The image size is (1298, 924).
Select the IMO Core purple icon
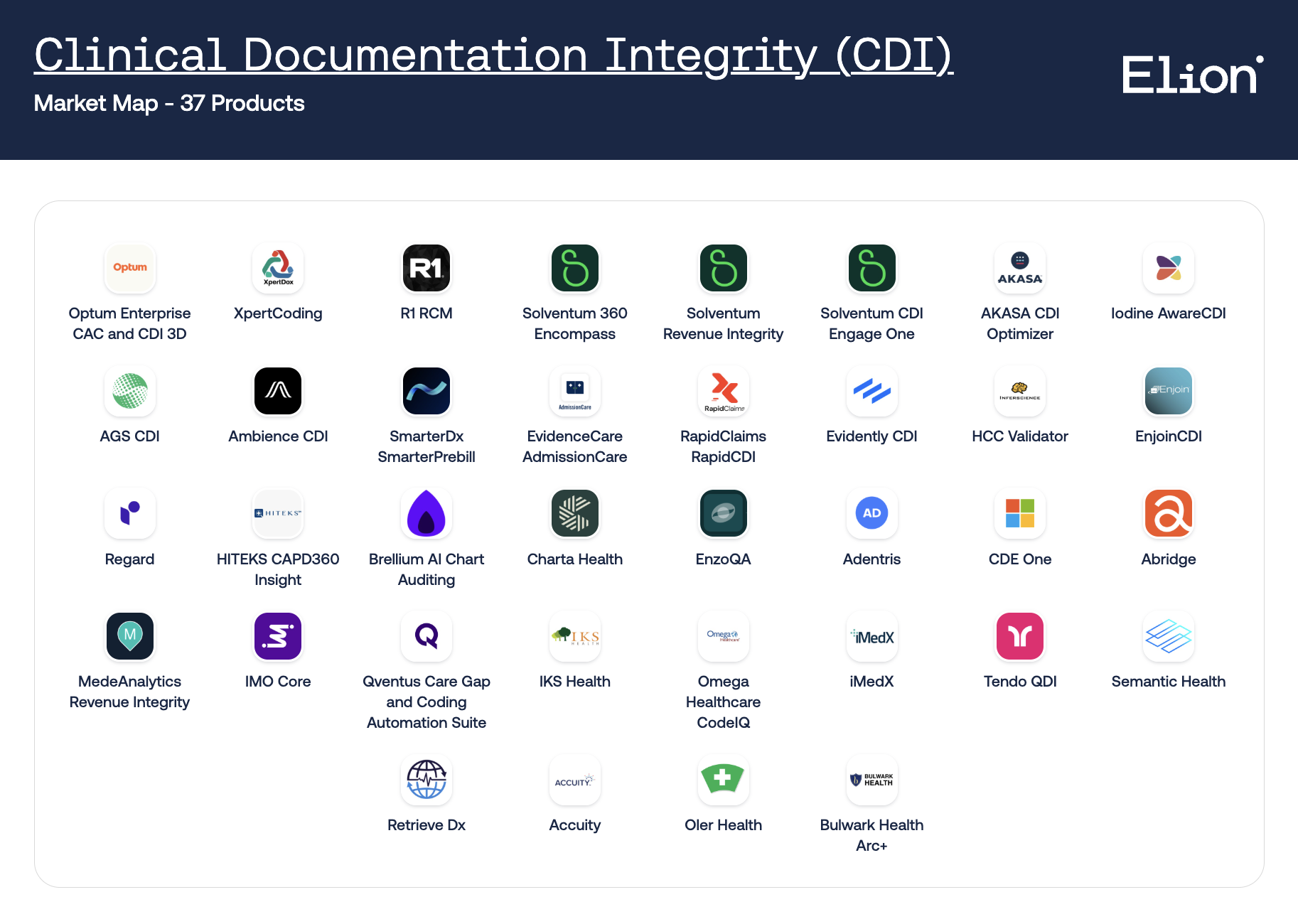[278, 636]
